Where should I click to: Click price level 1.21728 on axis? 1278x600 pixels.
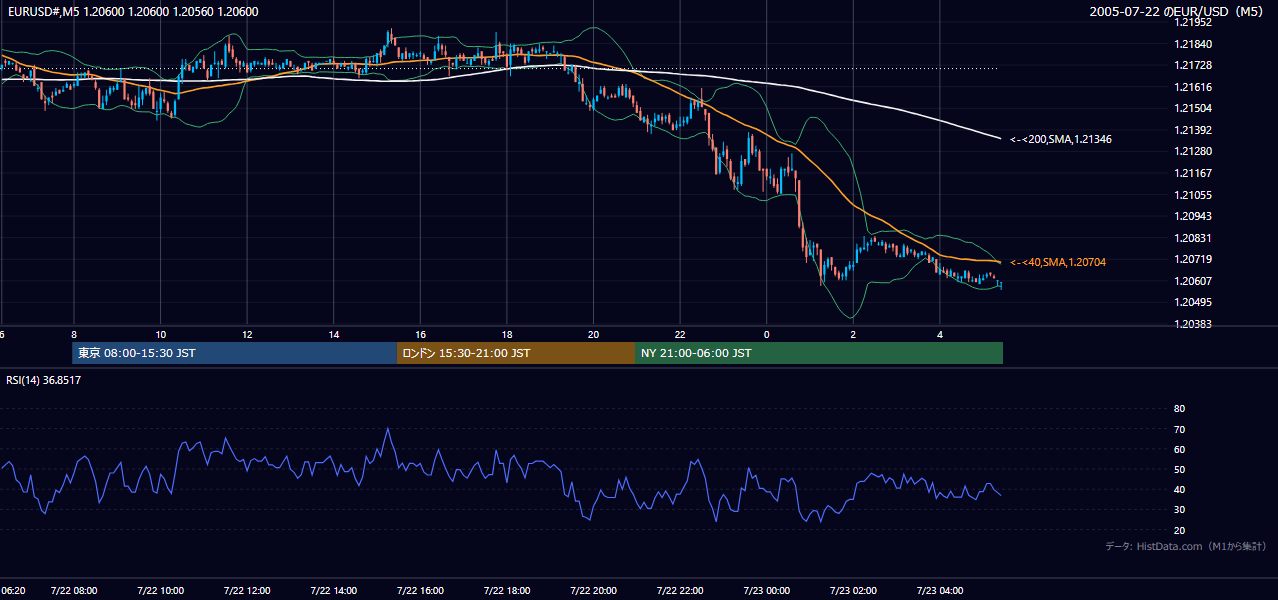point(1192,65)
